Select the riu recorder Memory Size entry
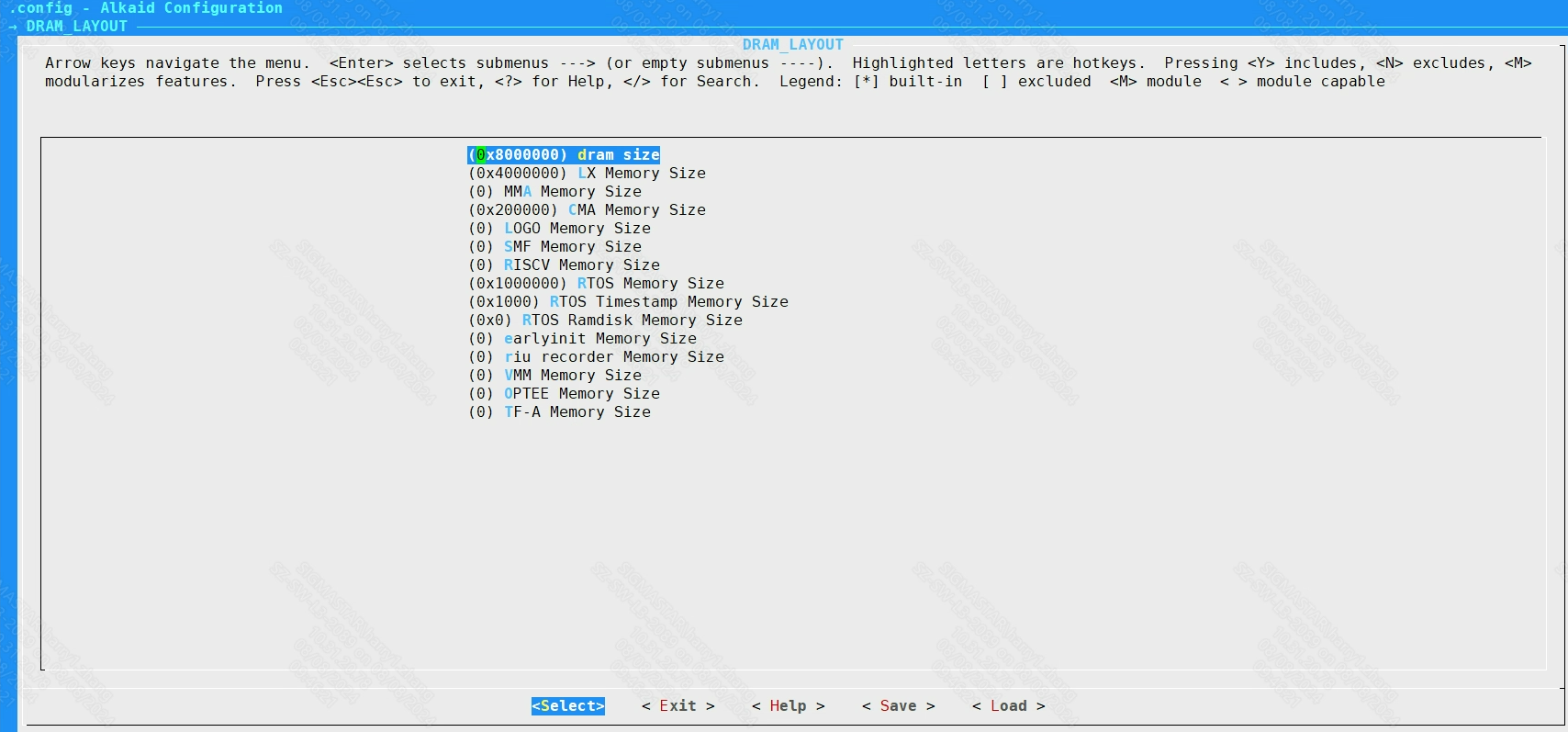 [x=596, y=357]
